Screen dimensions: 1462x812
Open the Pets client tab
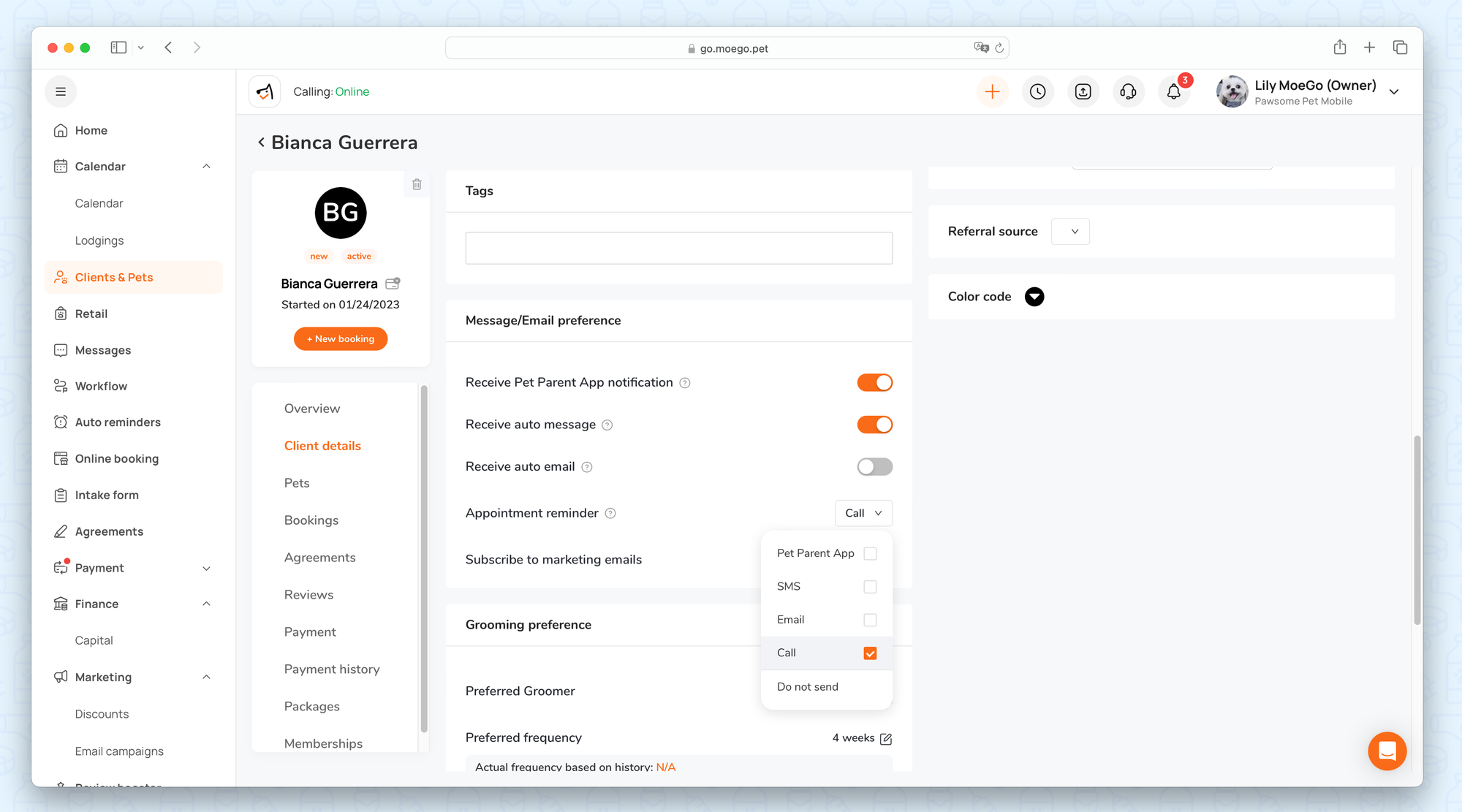pyautogui.click(x=297, y=483)
